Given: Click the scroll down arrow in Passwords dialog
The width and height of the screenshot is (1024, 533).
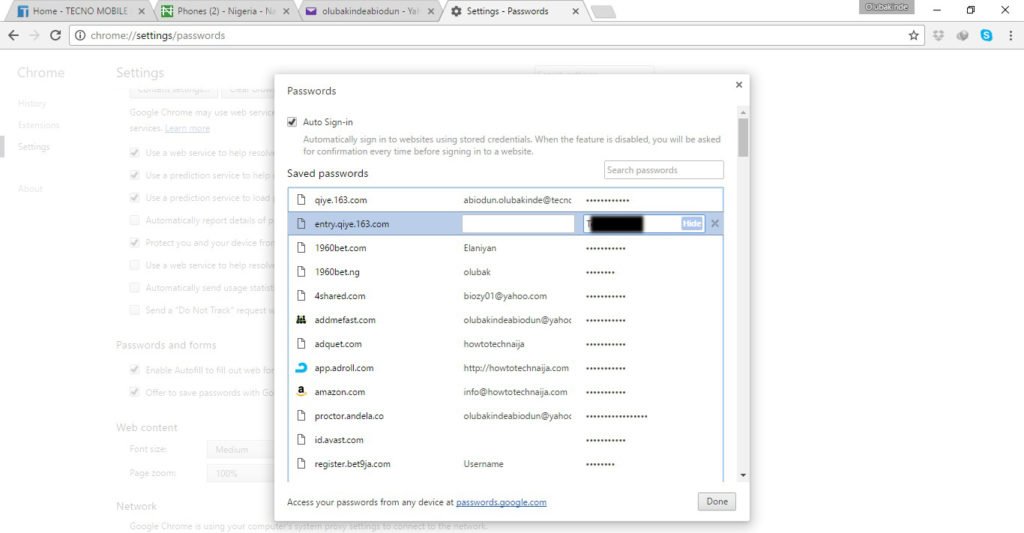Looking at the screenshot, I should click(x=743, y=476).
